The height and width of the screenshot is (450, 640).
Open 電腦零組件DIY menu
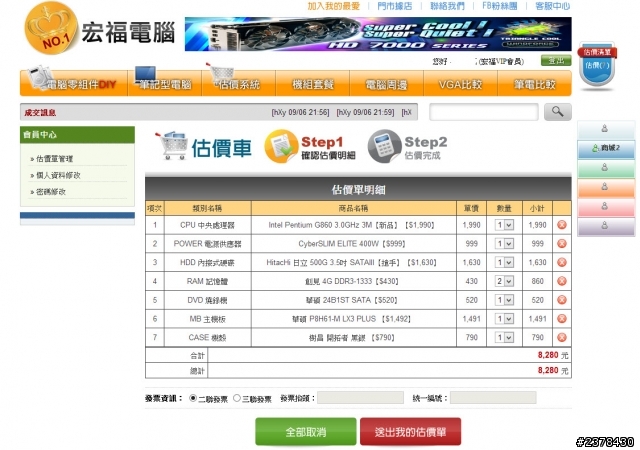[74, 83]
